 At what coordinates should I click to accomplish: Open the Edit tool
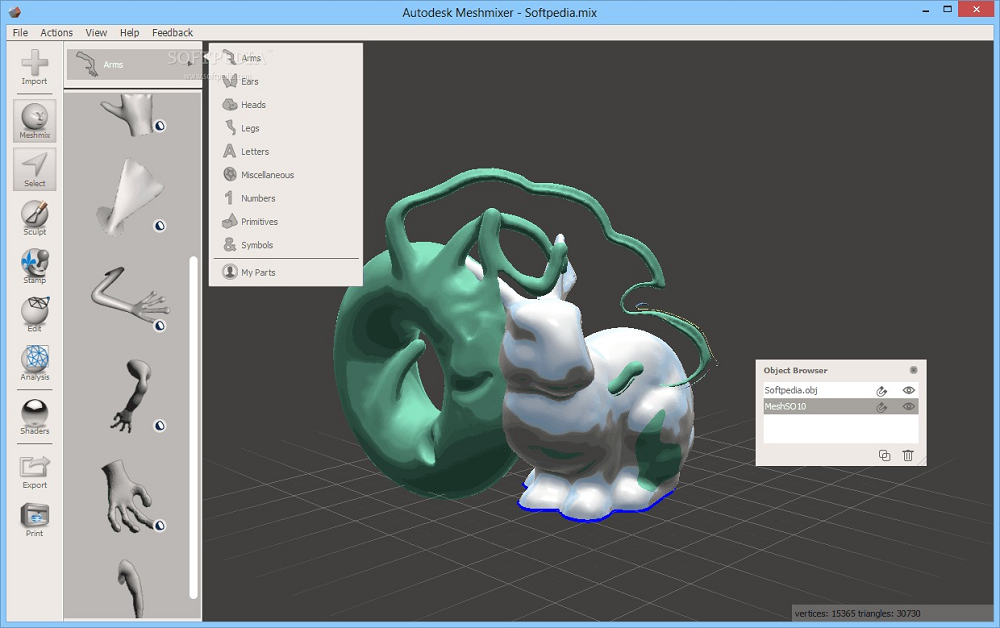(x=35, y=313)
